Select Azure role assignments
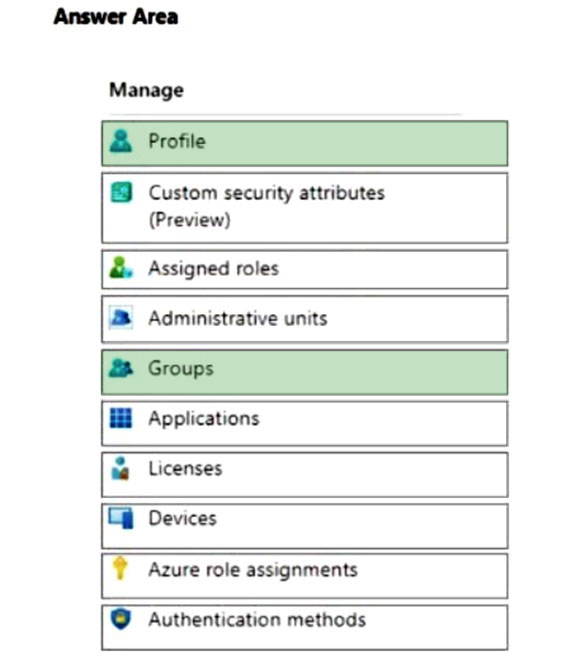This screenshot has width=585, height=663. (305, 576)
